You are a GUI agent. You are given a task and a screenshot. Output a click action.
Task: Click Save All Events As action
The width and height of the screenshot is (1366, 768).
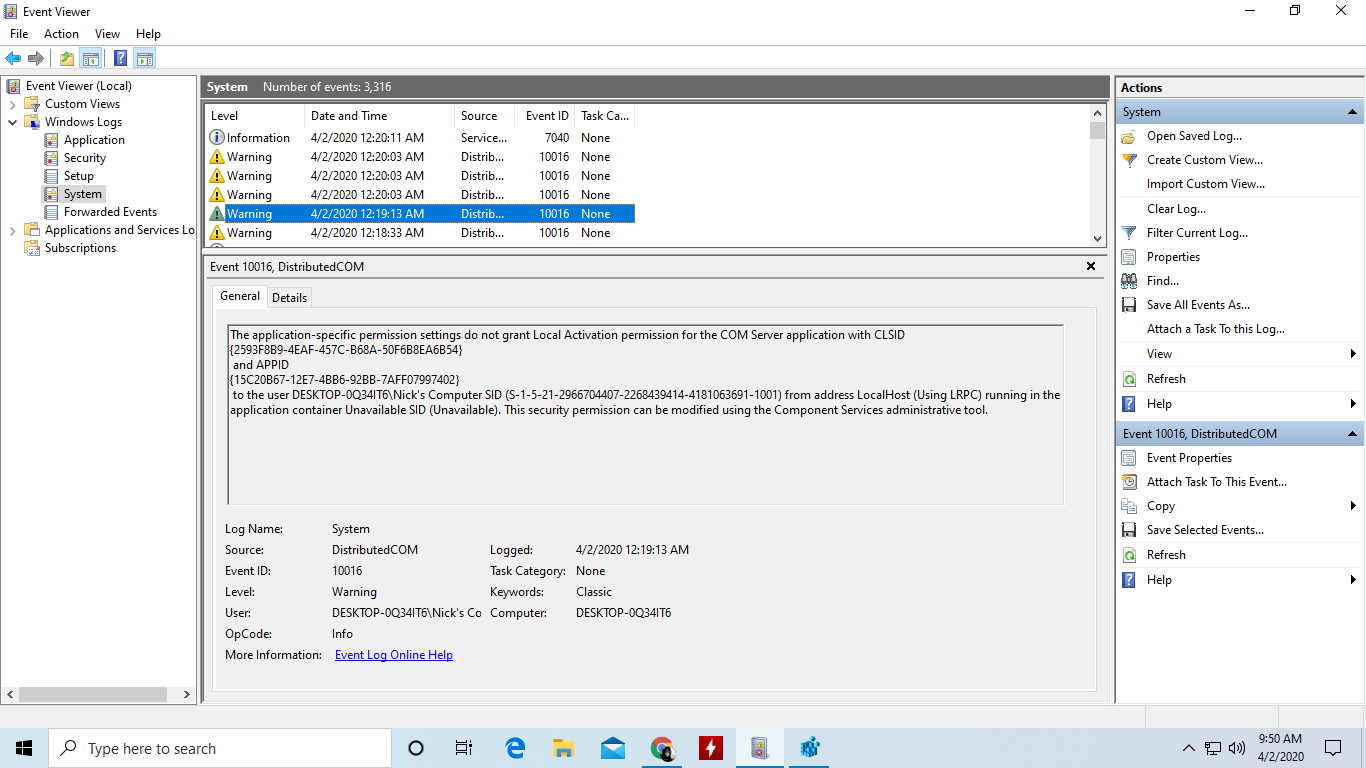(x=1198, y=305)
